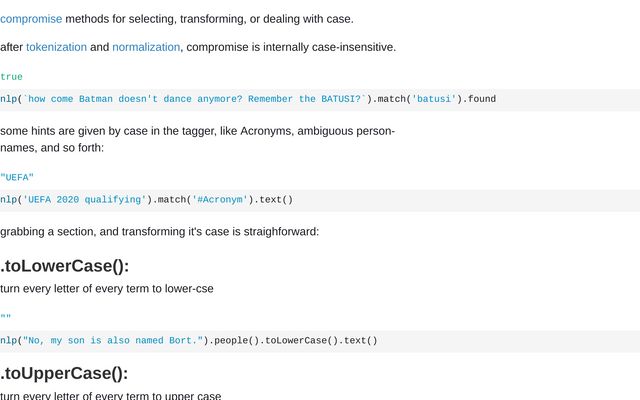This screenshot has height=400, width=640.
Task: Select the .toUpperCase(): heading
Action: click(64, 373)
